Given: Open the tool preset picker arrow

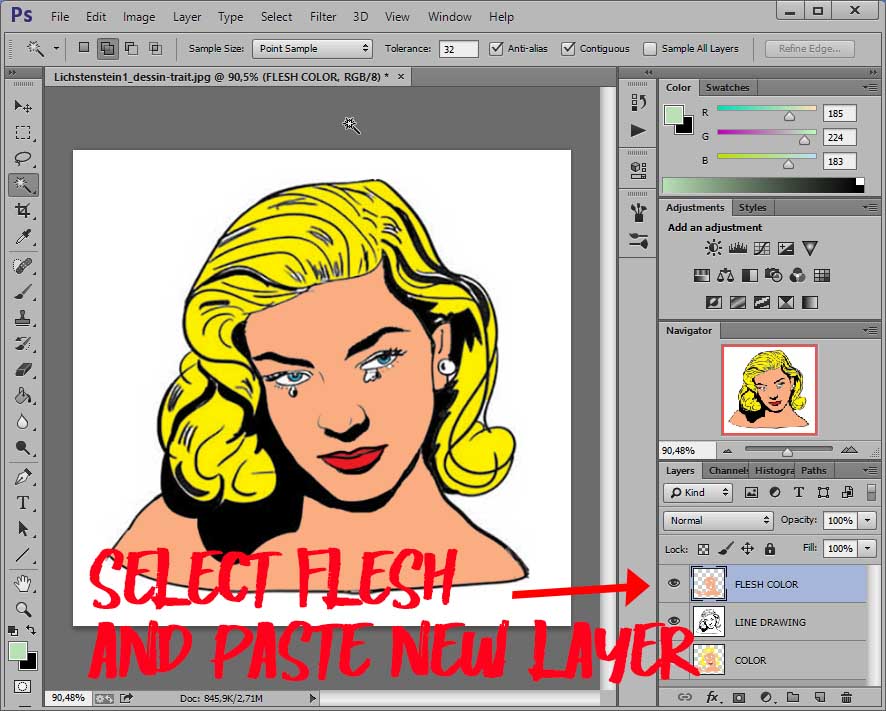Looking at the screenshot, I should pos(56,49).
